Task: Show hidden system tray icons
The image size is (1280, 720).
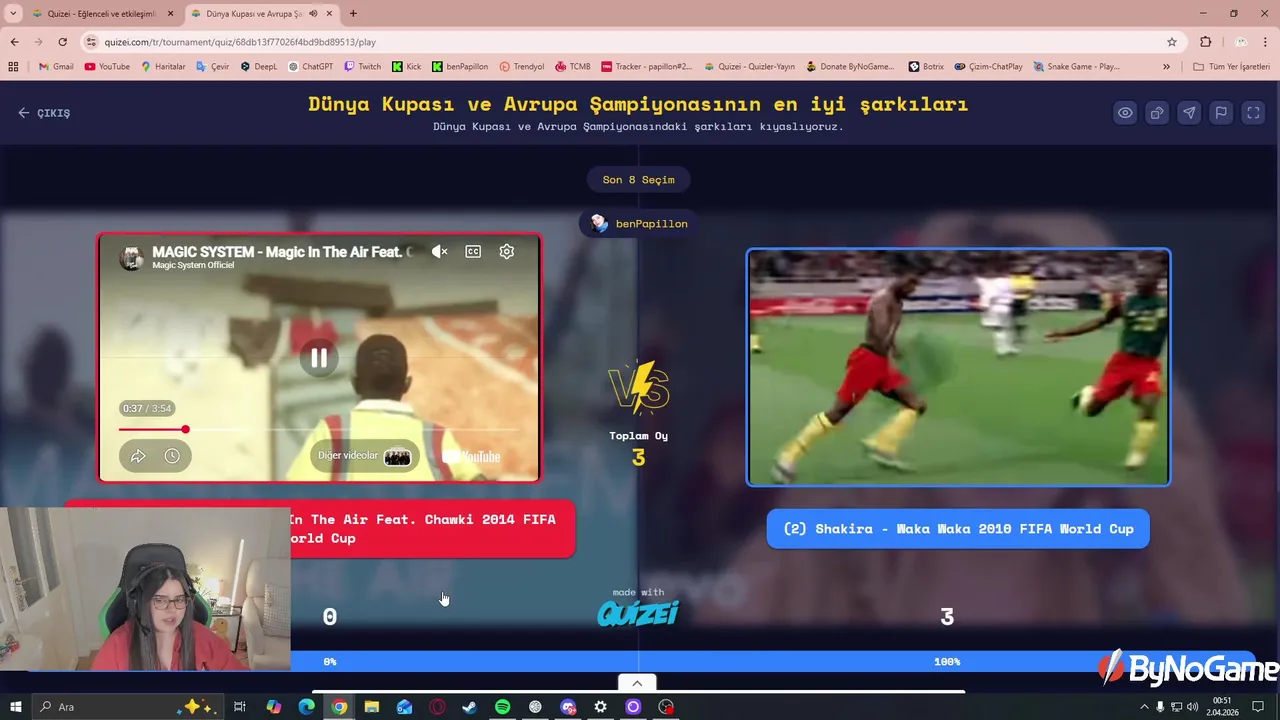Action: [x=1144, y=707]
